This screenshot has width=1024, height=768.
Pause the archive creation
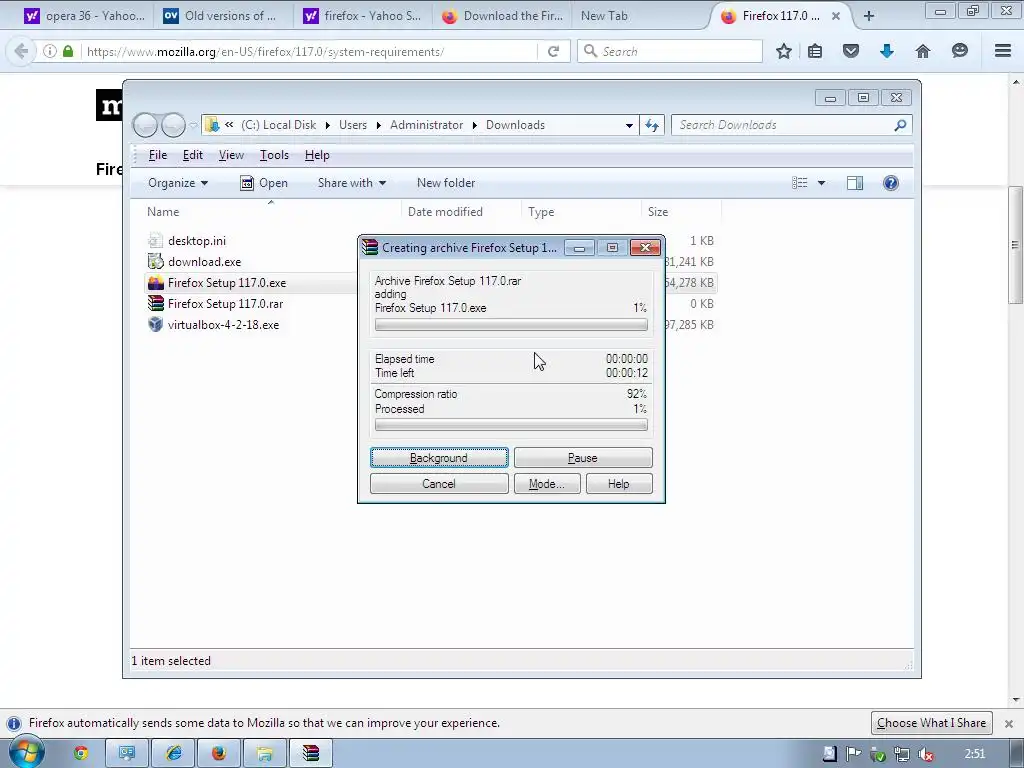coord(583,458)
